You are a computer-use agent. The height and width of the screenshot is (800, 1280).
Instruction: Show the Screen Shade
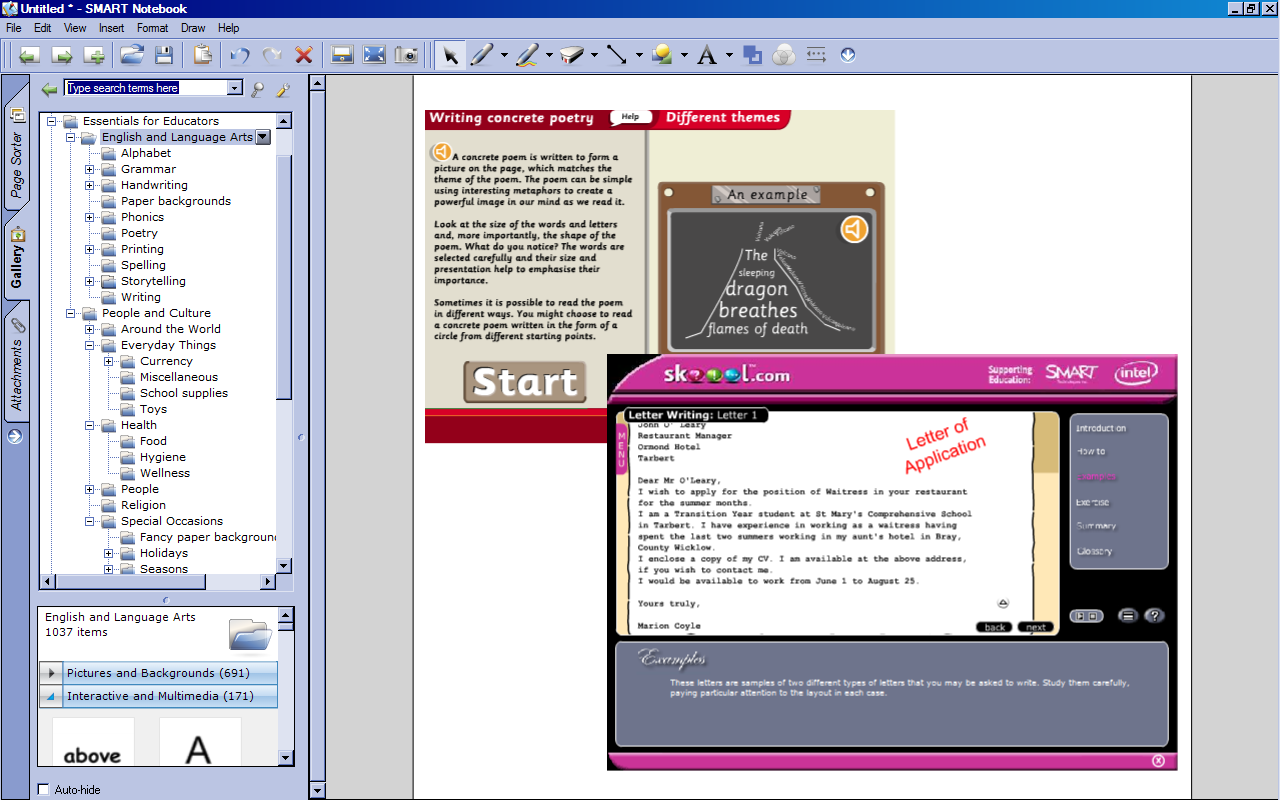342,55
